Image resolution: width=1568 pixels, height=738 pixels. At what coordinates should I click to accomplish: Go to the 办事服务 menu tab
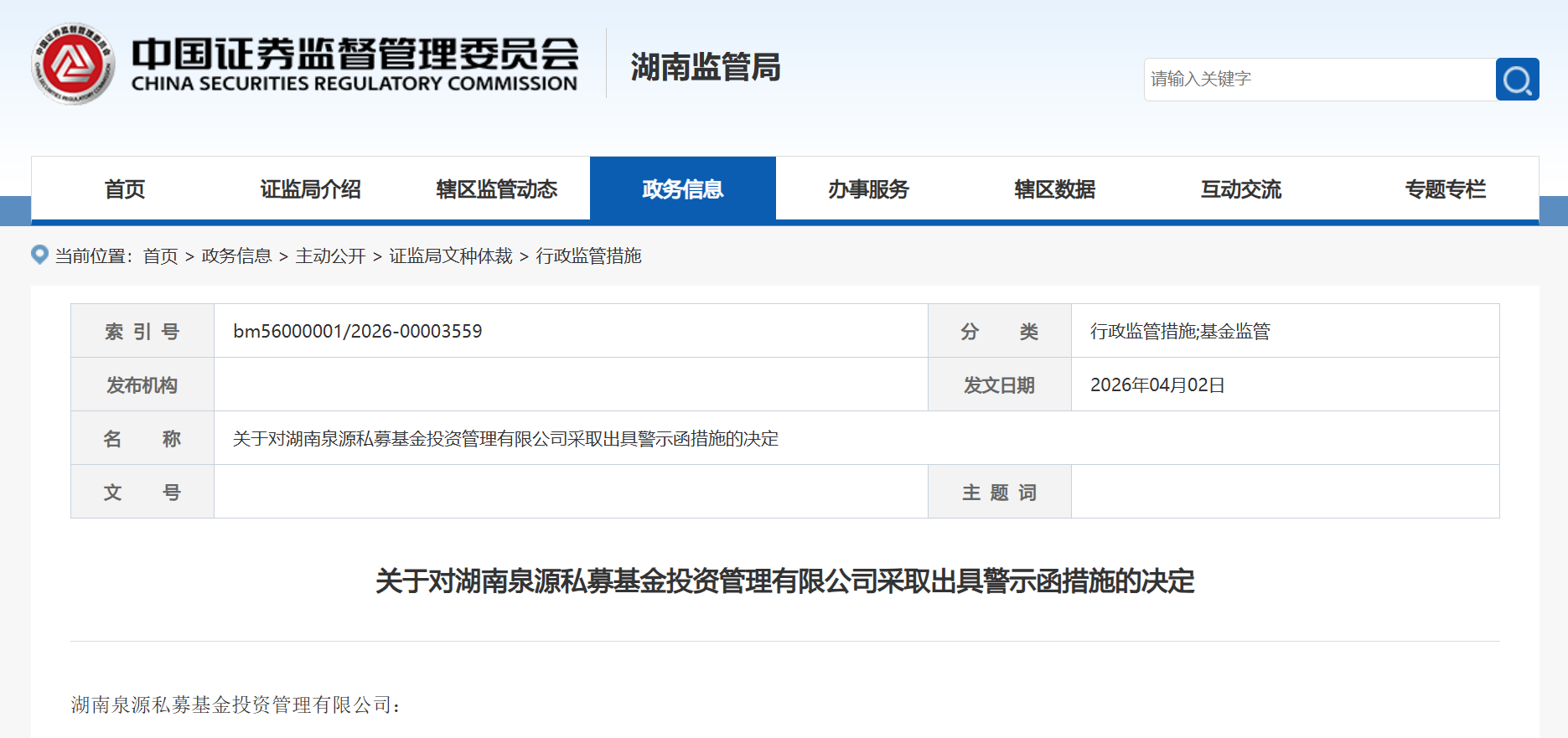point(868,189)
